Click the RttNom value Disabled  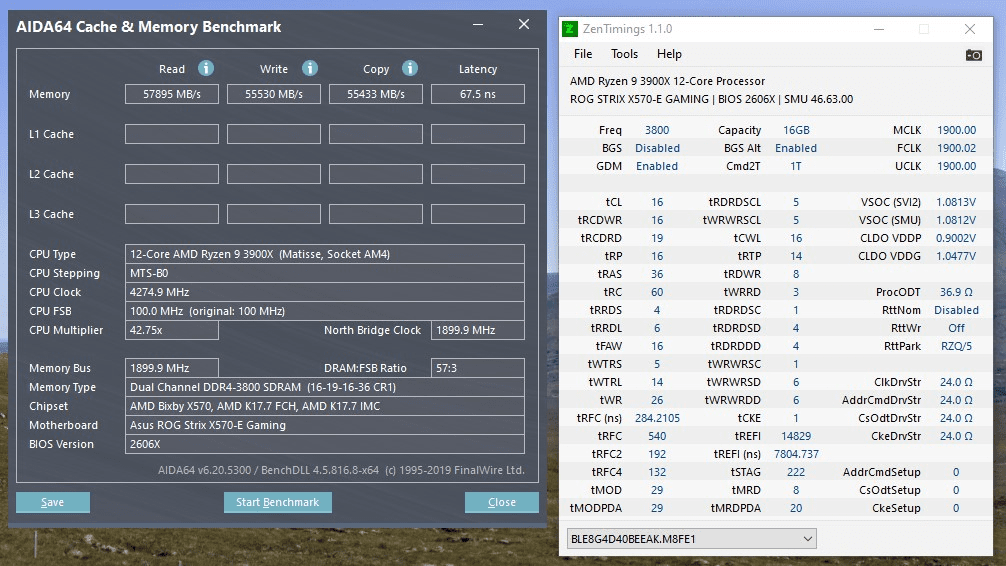tap(956, 309)
